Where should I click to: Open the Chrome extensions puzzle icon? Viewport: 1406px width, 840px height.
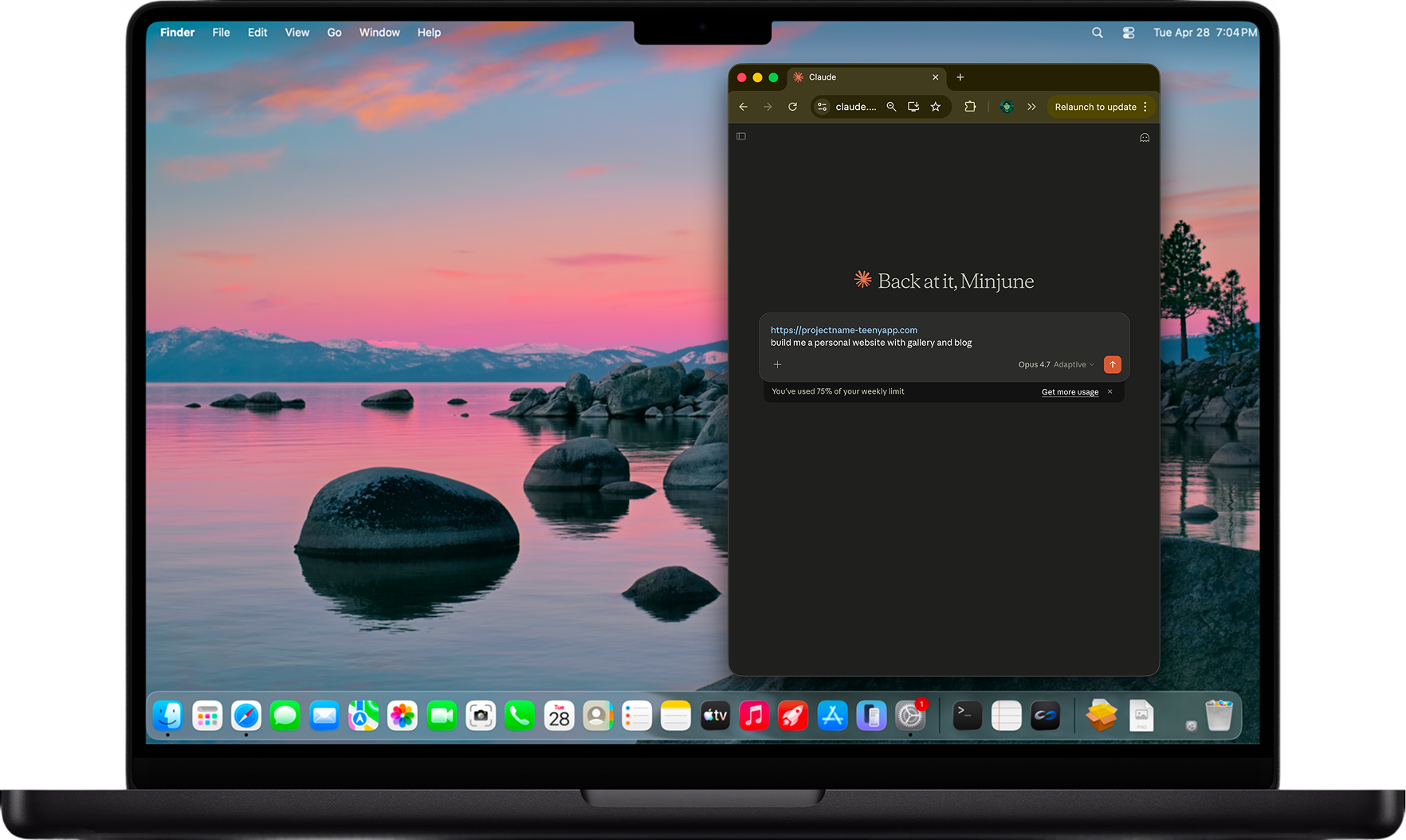click(970, 107)
